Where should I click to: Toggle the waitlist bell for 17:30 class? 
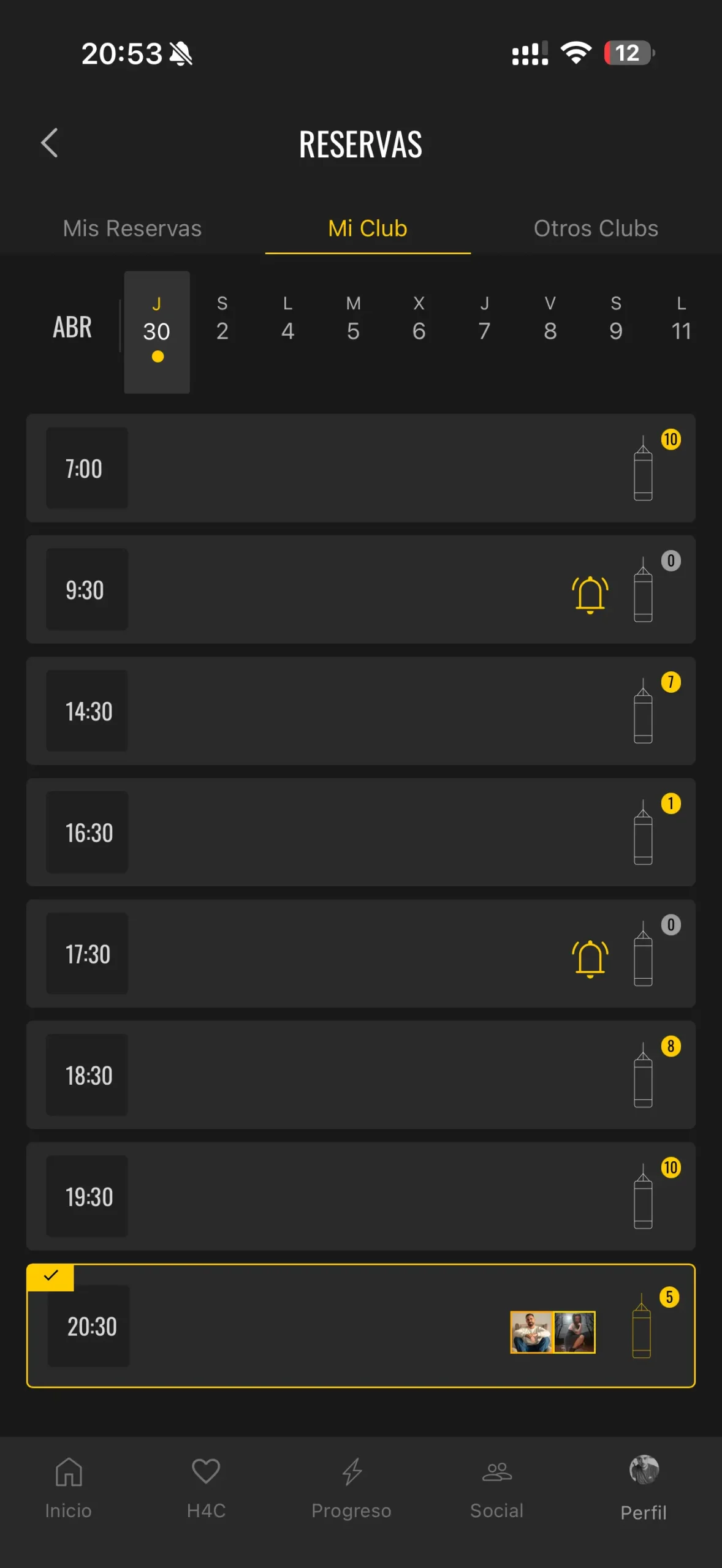pyautogui.click(x=590, y=958)
